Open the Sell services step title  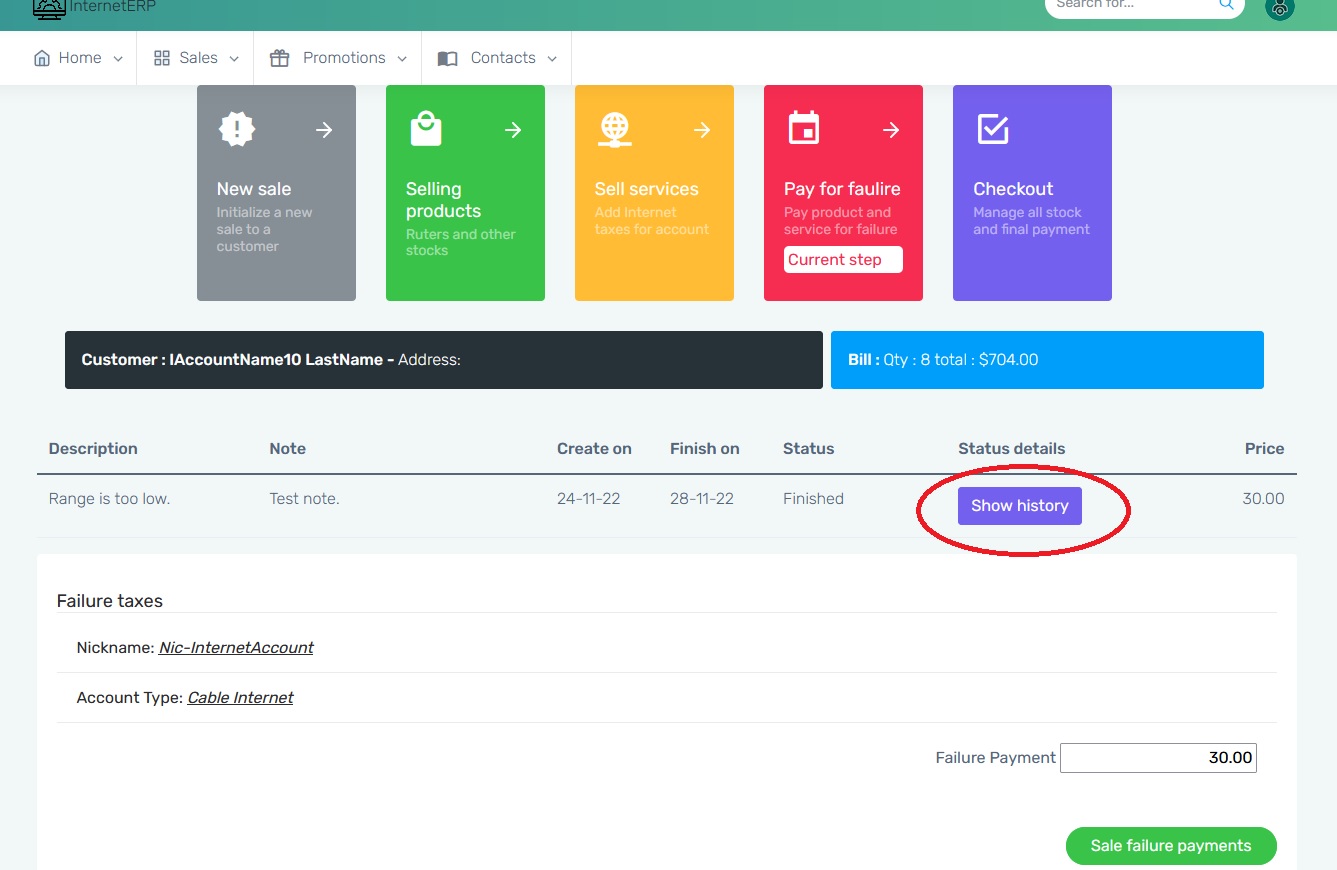[x=647, y=189]
